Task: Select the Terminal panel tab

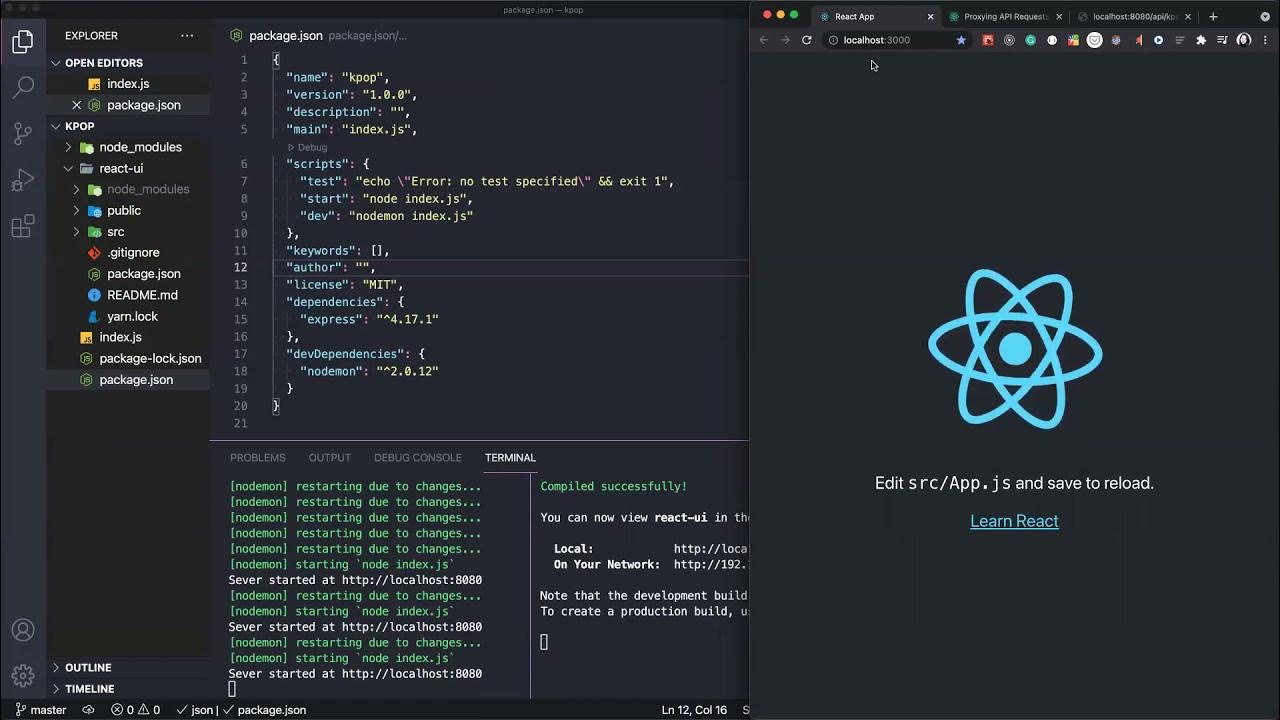Action: coord(510,458)
